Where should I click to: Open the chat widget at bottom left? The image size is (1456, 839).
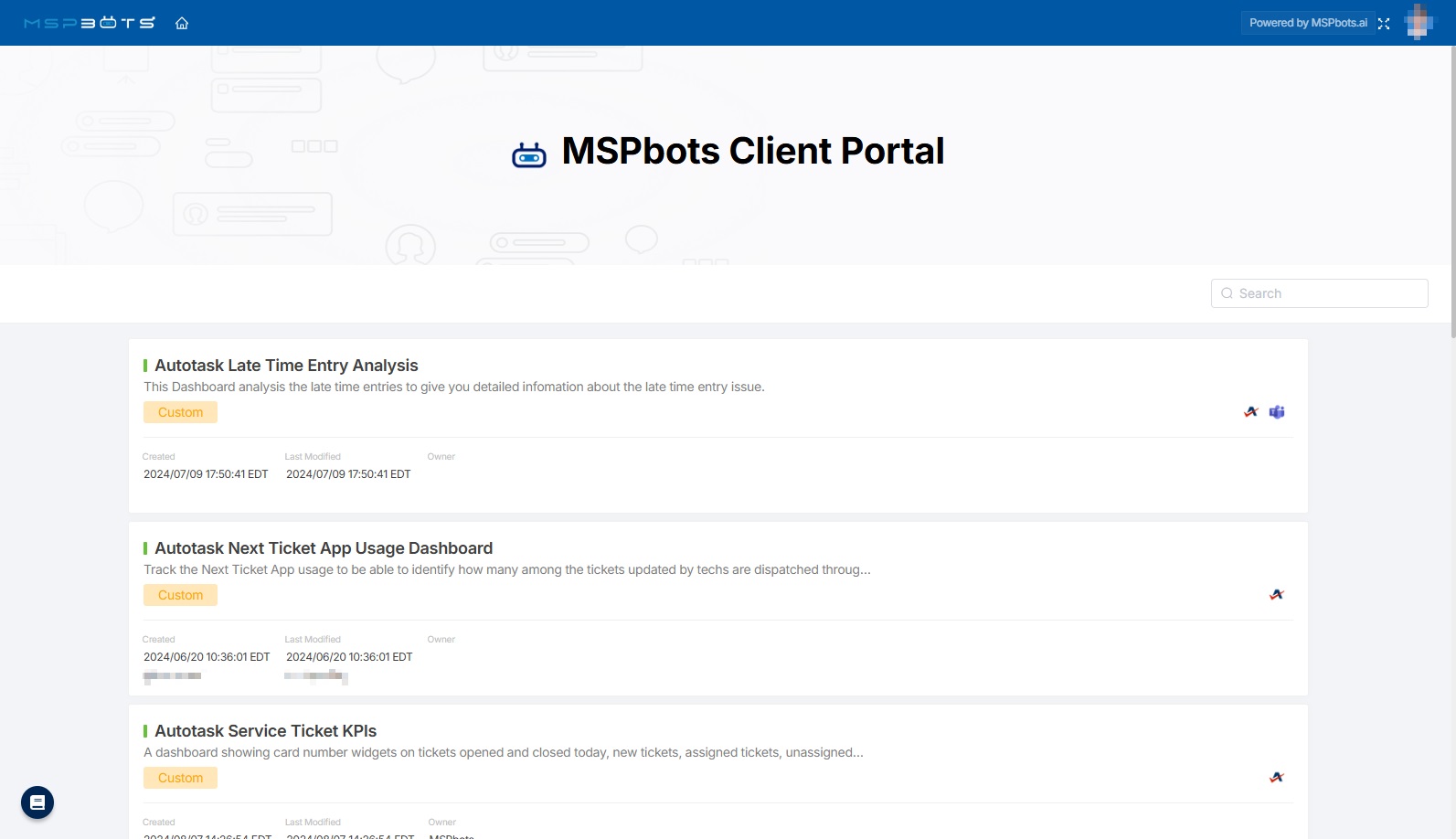[x=37, y=802]
